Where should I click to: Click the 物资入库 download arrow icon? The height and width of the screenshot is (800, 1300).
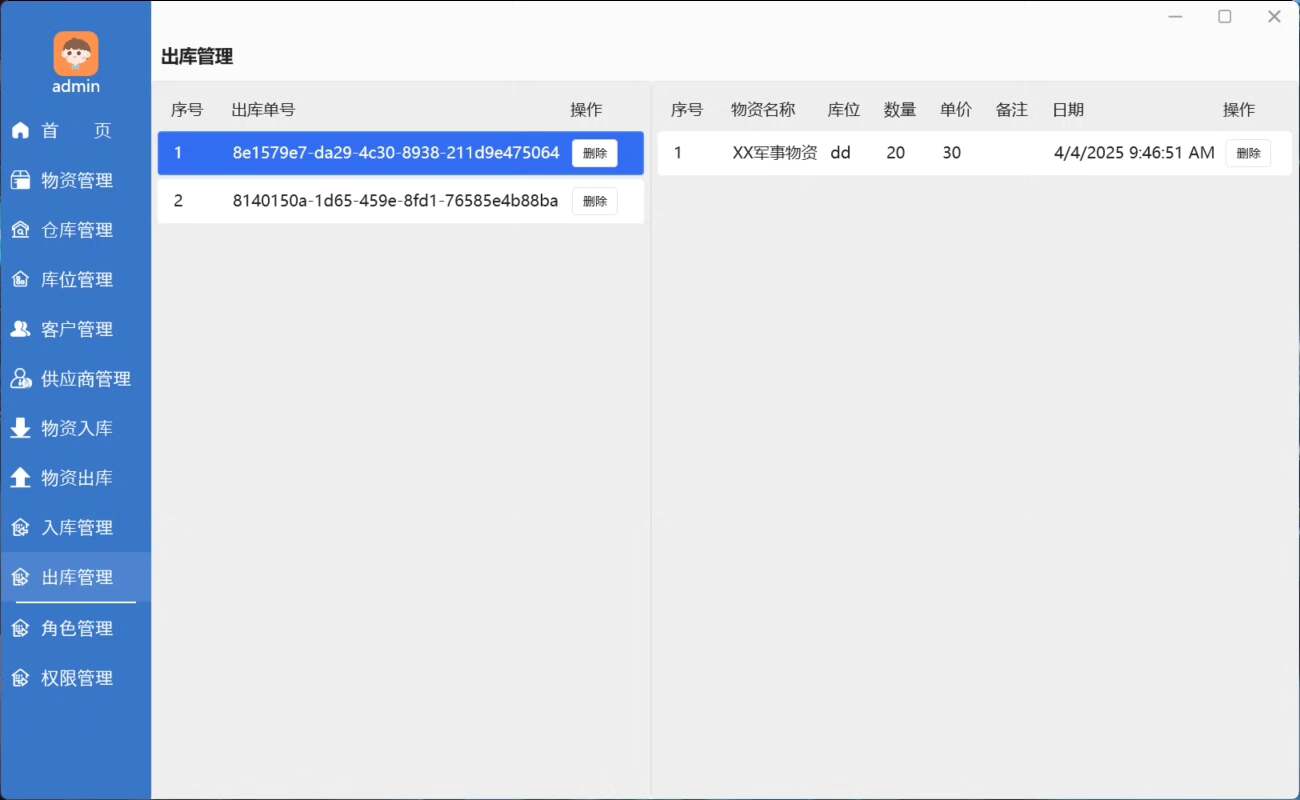pos(20,428)
